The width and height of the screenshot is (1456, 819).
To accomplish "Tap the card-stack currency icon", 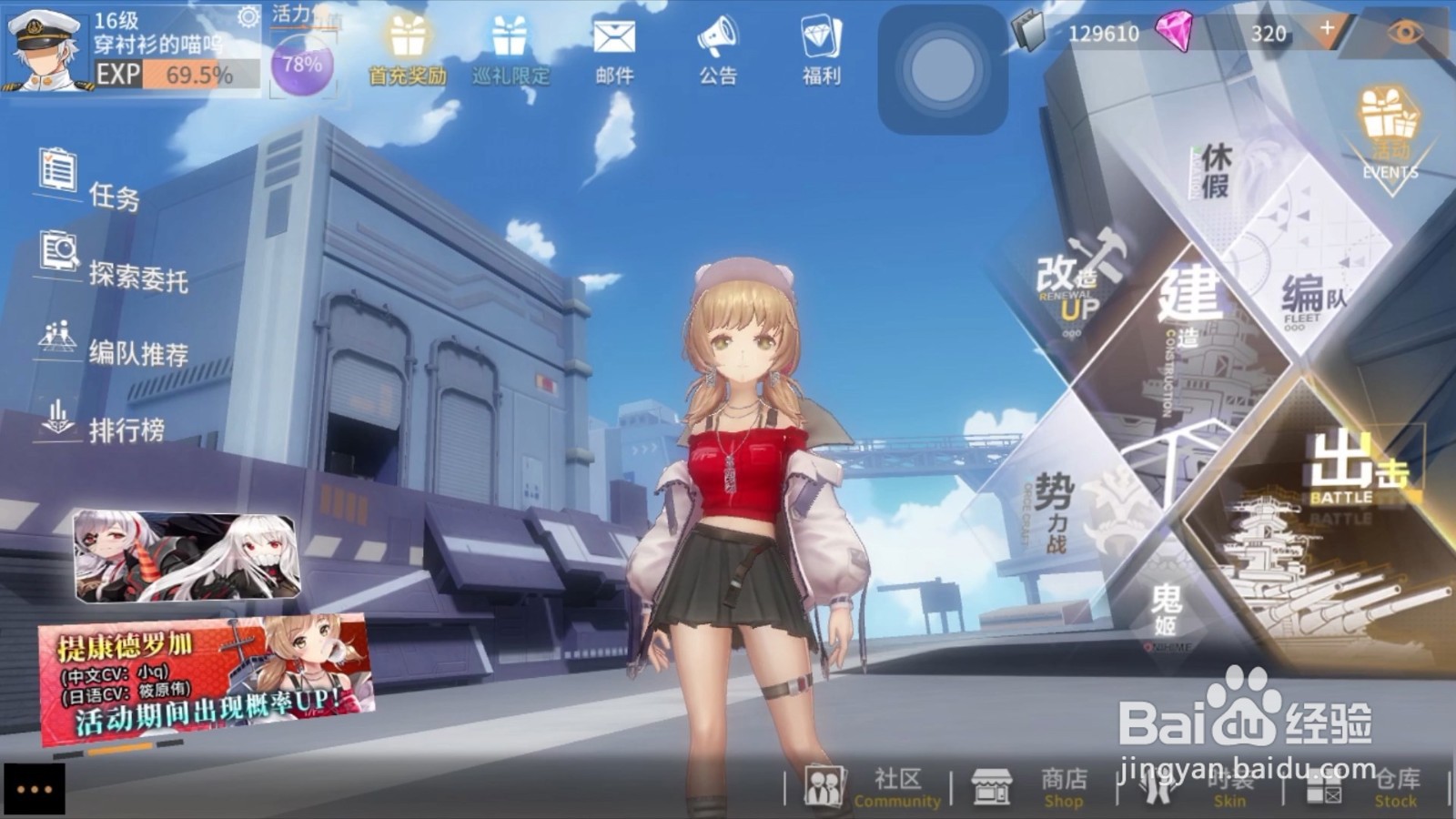I will pos(1031,31).
